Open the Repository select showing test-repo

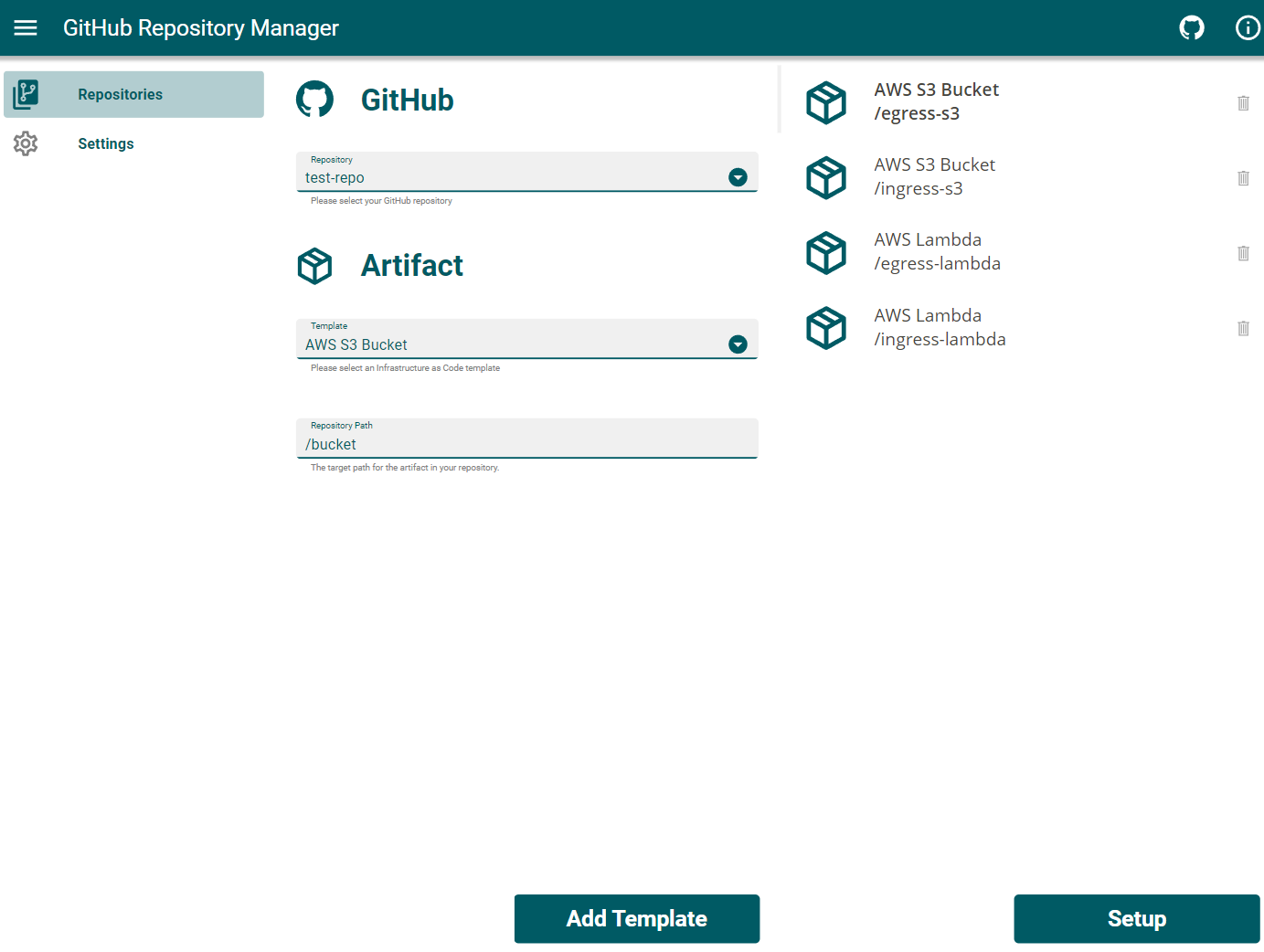[x=527, y=172]
